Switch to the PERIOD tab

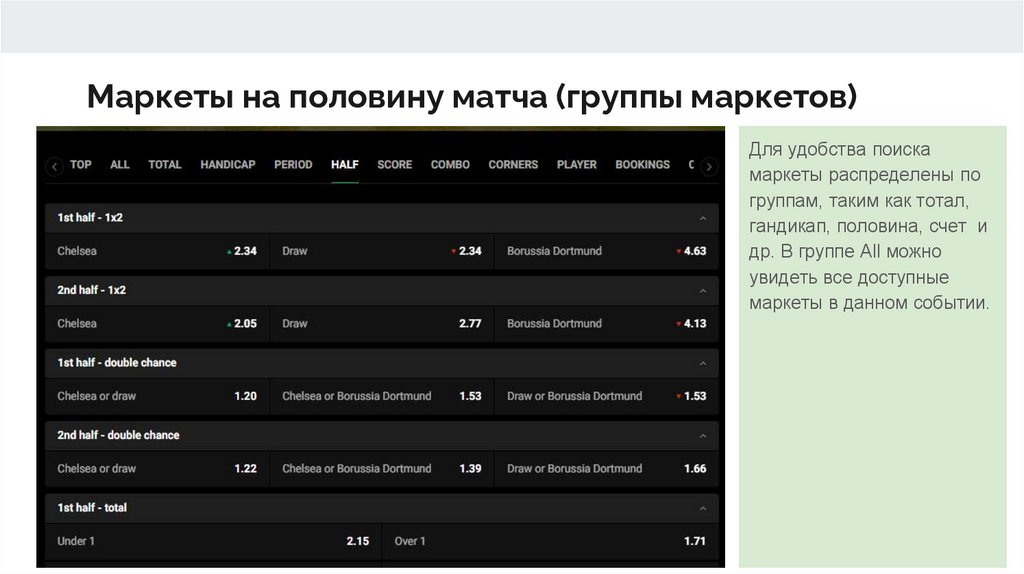tap(293, 165)
